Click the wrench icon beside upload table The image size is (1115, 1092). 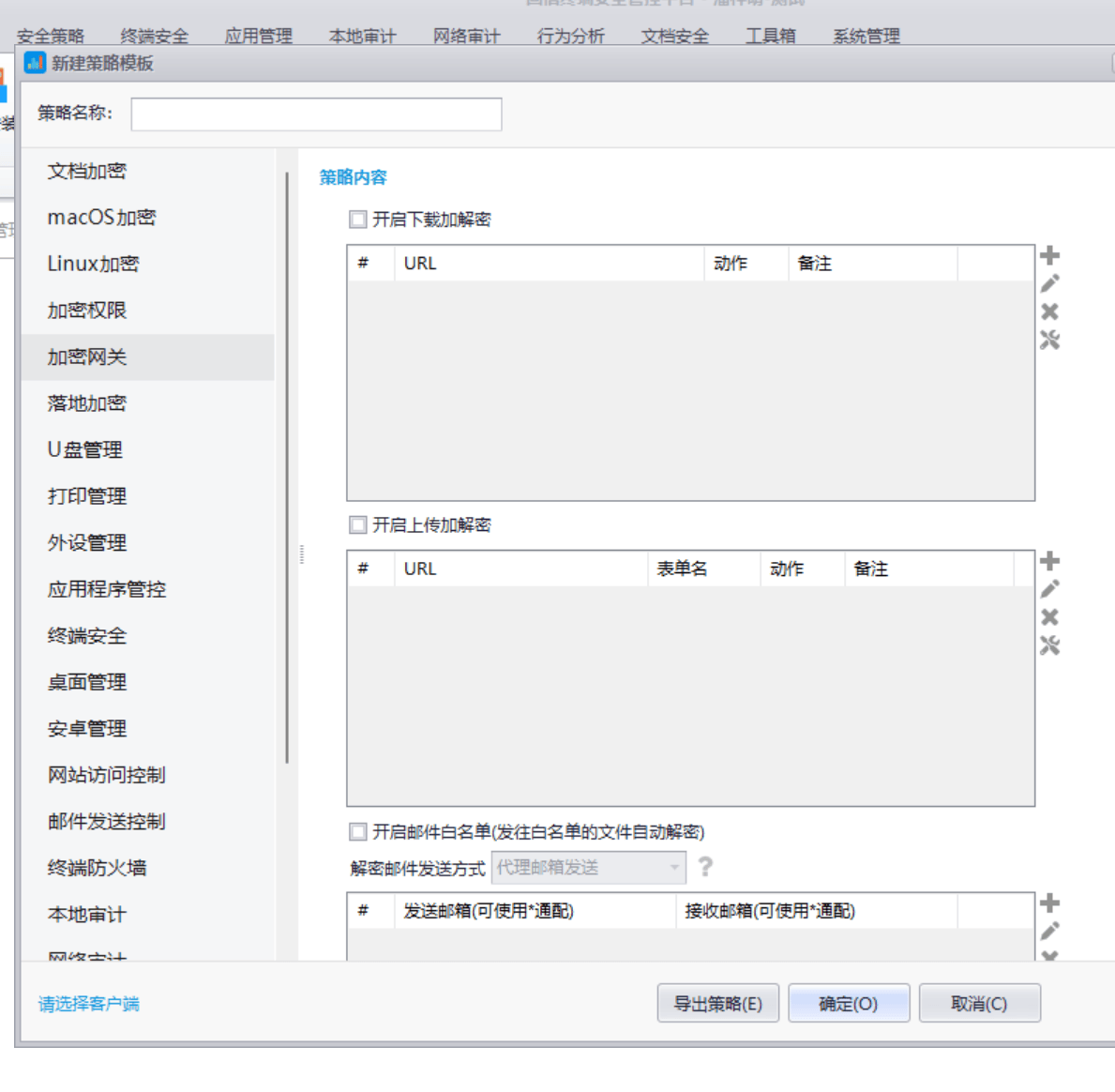tap(1050, 645)
